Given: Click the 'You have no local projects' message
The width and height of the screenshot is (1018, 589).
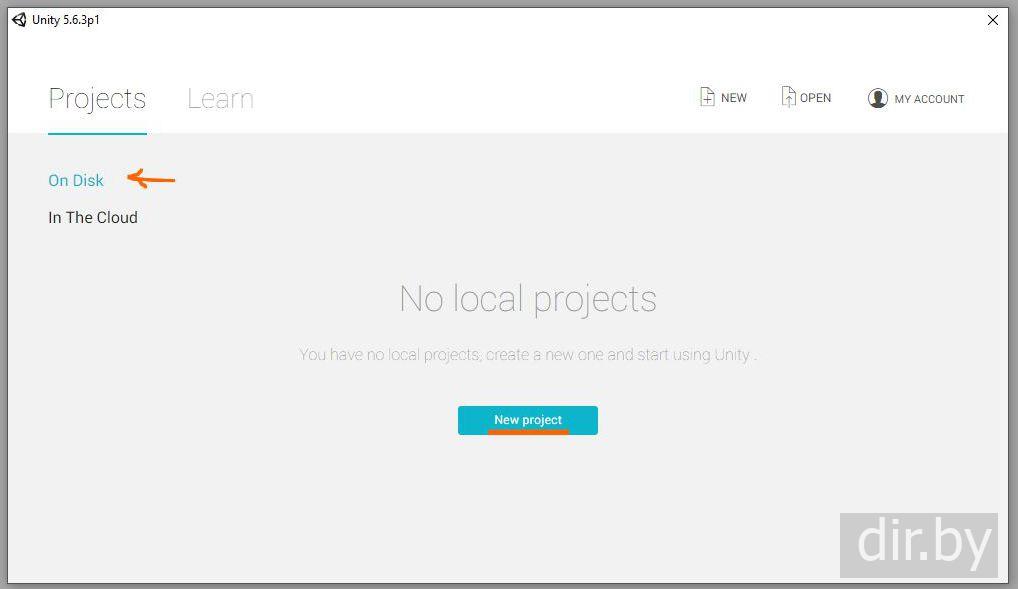Looking at the screenshot, I should click(528, 355).
